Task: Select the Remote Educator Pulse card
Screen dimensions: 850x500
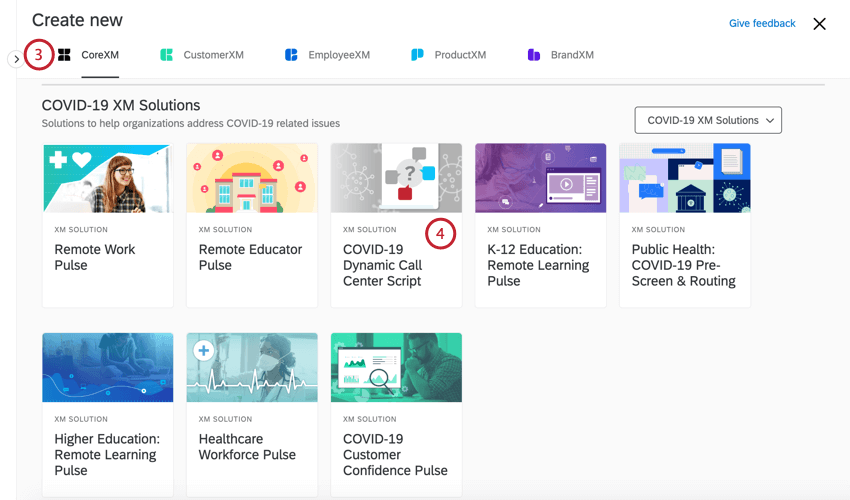Action: [x=252, y=225]
